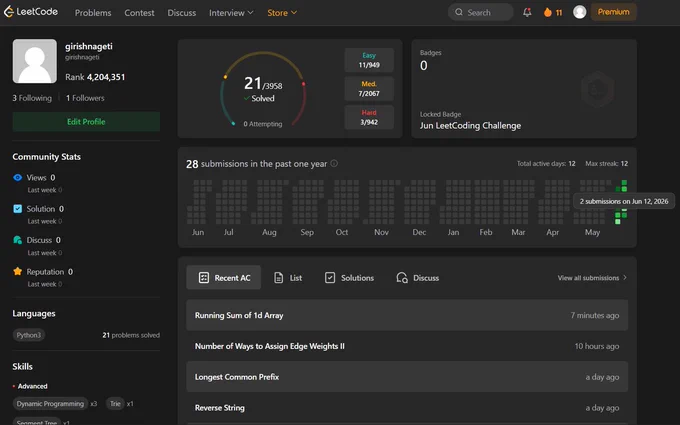Click the Max streak: 12 text

pos(606,163)
